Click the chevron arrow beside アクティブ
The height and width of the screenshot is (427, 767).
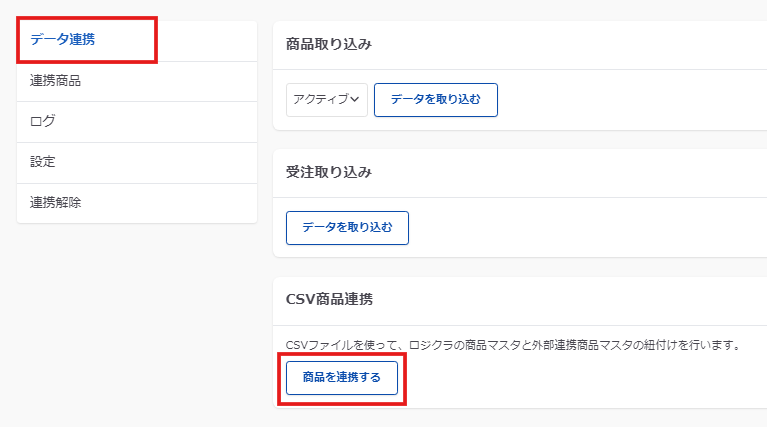(x=355, y=99)
